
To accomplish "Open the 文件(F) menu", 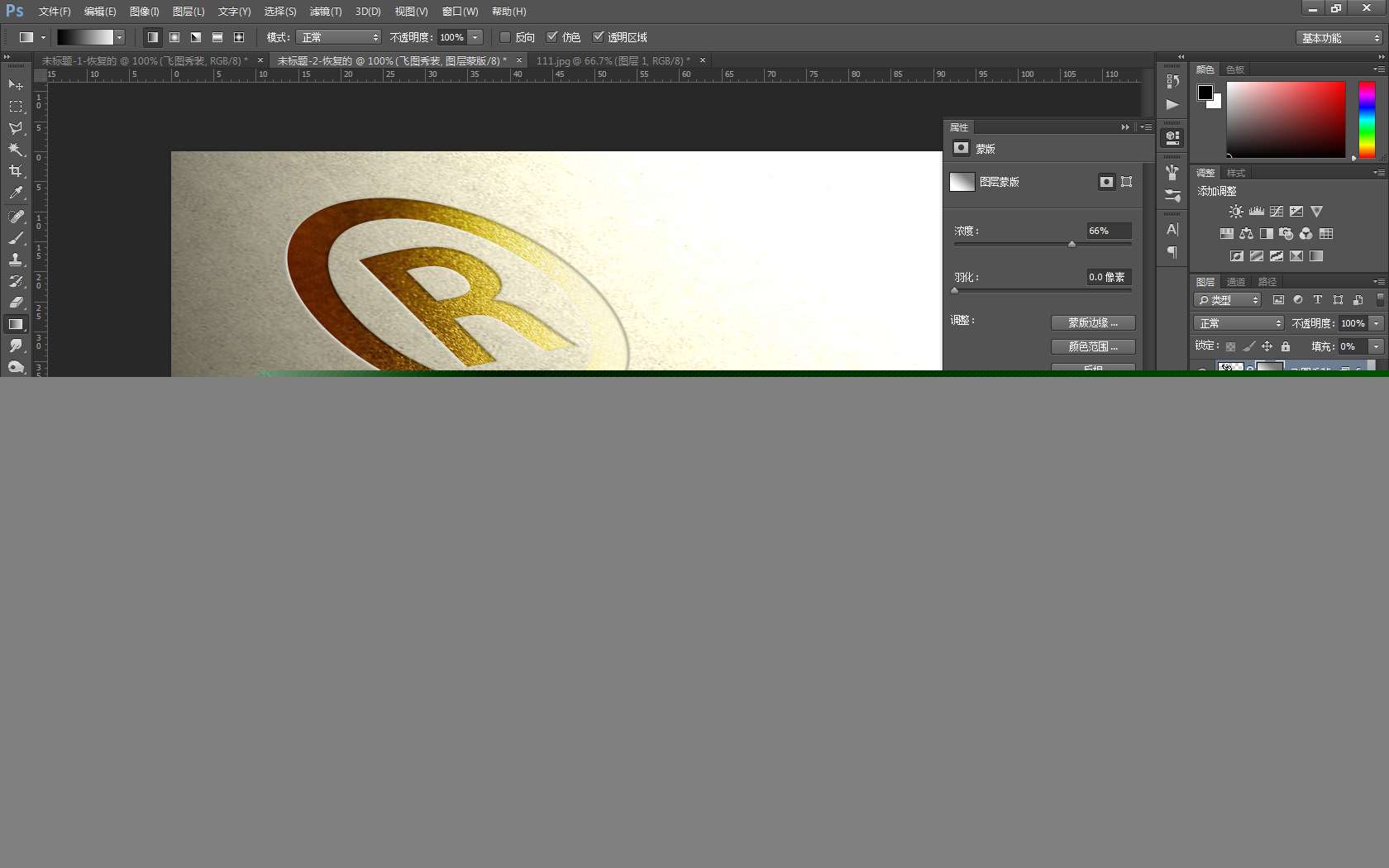I will (x=55, y=12).
